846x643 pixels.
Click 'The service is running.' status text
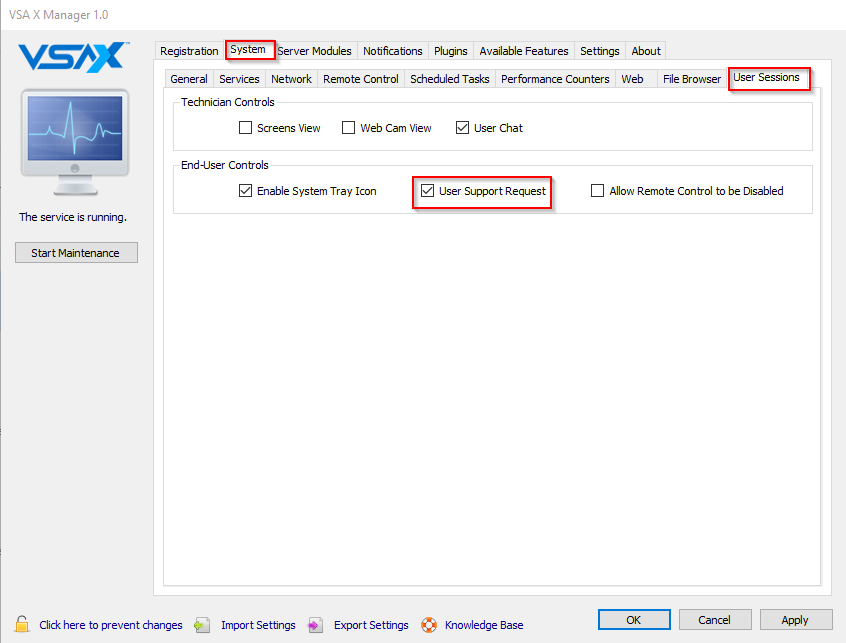coord(73,217)
